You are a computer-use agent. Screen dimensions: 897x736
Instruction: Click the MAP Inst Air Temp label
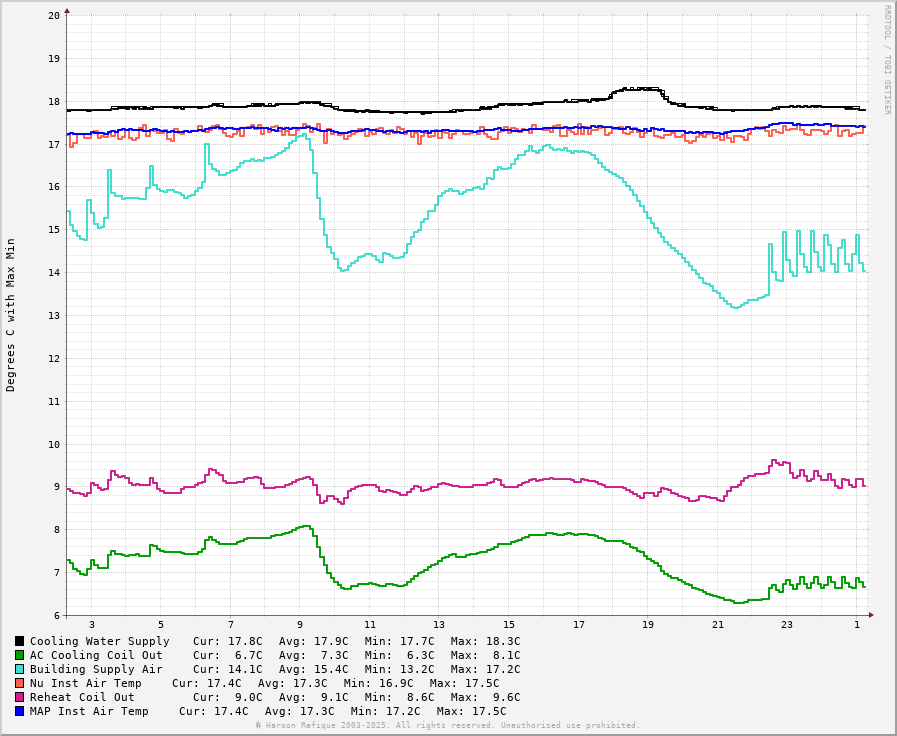pyautogui.click(x=89, y=711)
